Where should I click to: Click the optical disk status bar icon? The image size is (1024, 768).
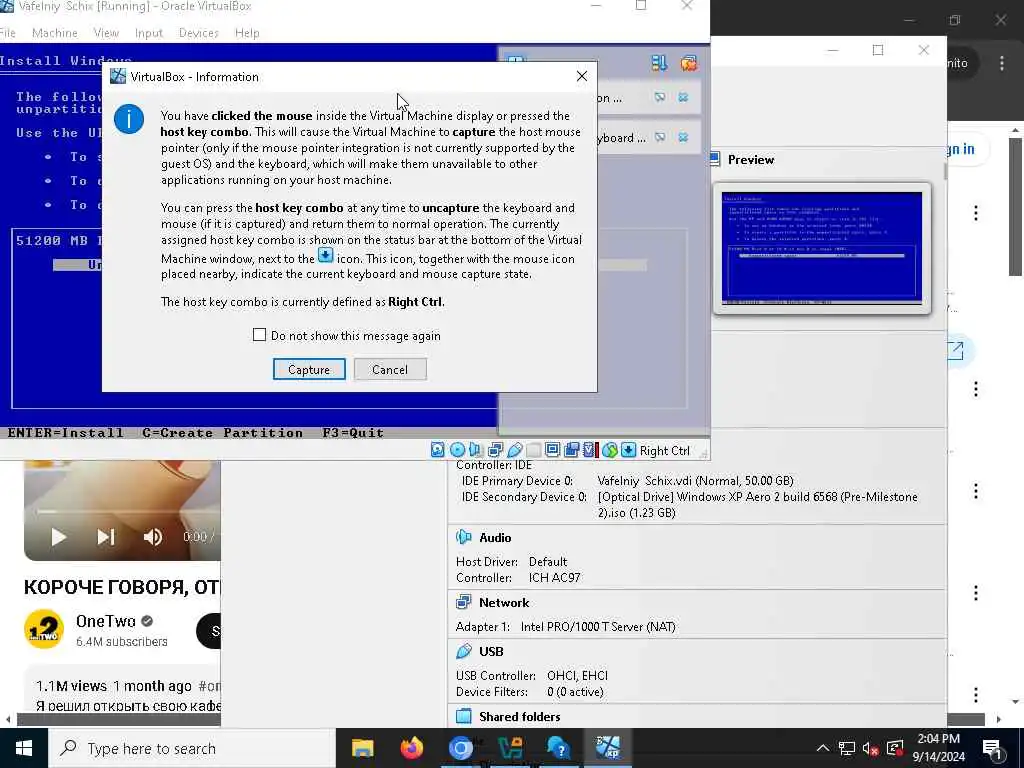[x=457, y=450]
